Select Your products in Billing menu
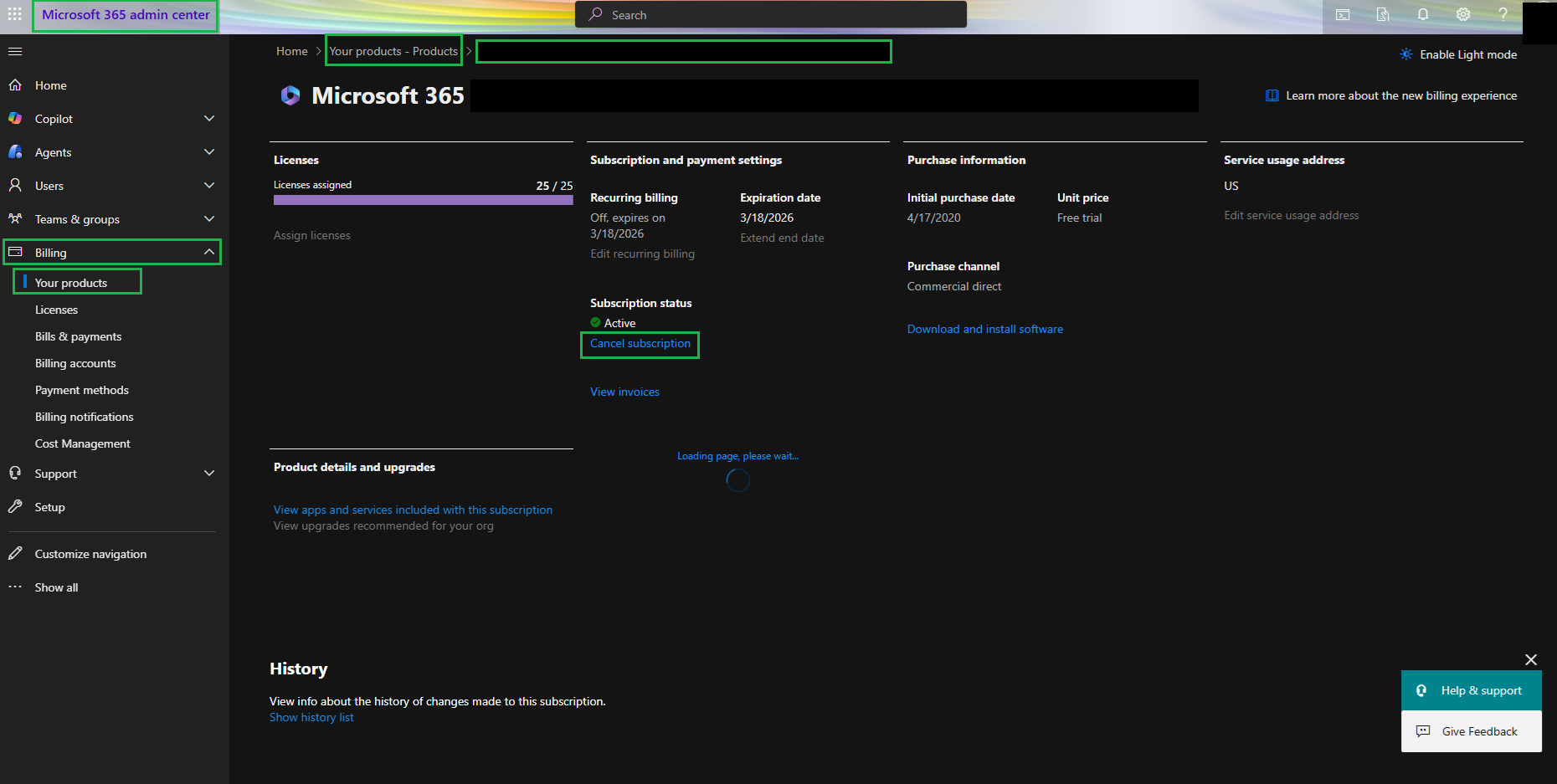 pos(71,283)
